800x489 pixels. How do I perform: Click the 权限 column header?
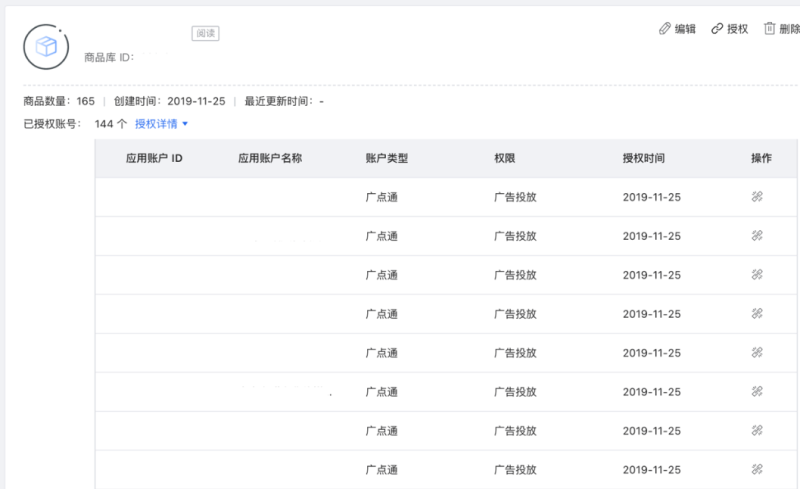click(x=505, y=158)
